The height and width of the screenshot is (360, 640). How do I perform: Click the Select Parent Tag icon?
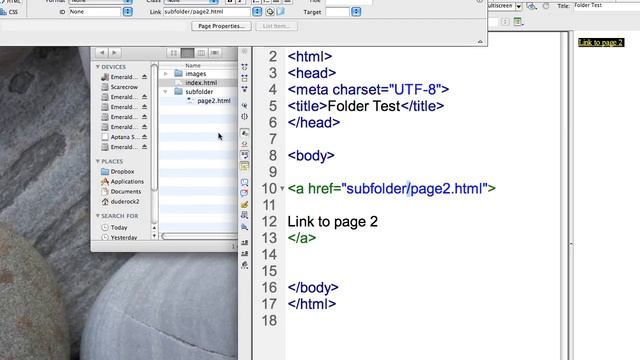tap(244, 105)
